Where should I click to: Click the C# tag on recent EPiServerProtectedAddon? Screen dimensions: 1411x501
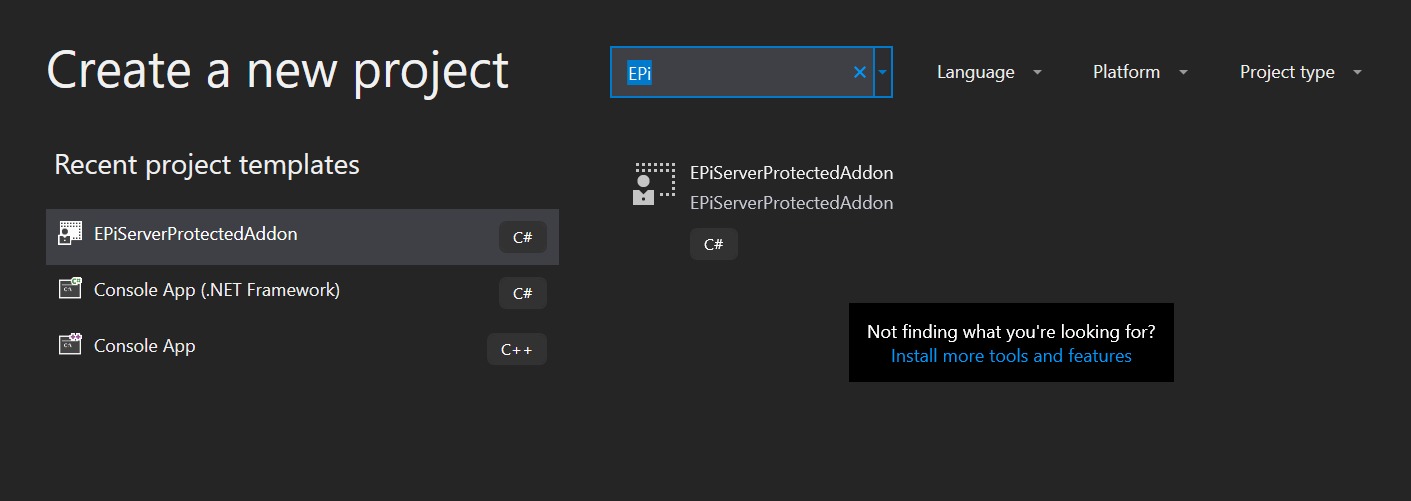pos(522,237)
